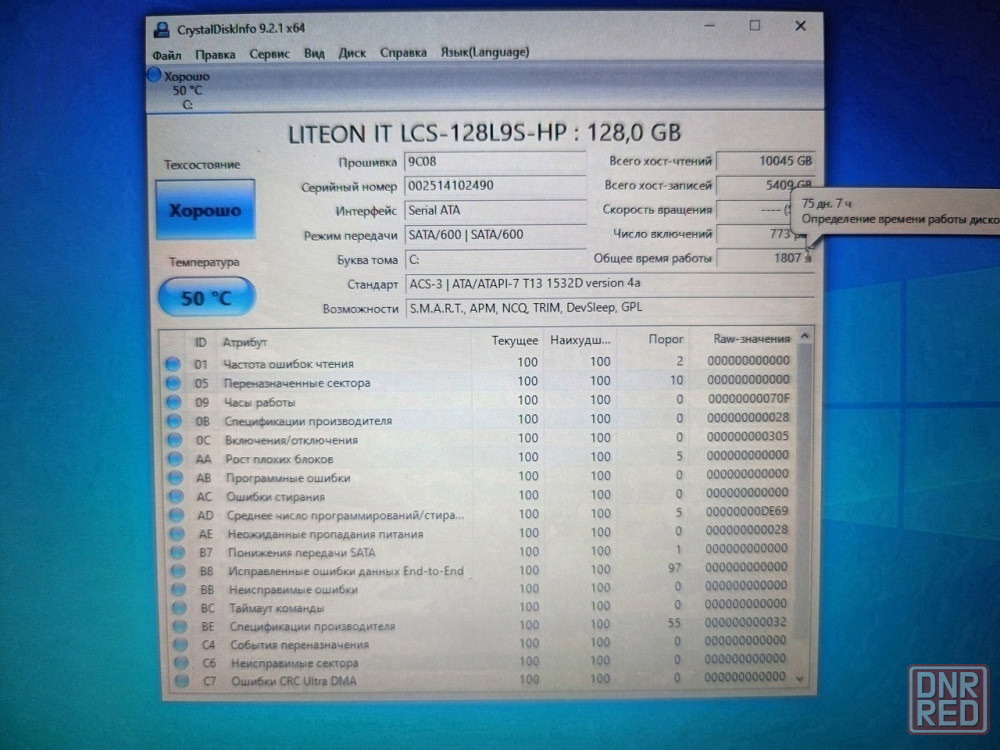Viewport: 1000px width, 750px height.
Task: Click status icon of row AA Рост плохих блоков
Action: coord(175,459)
